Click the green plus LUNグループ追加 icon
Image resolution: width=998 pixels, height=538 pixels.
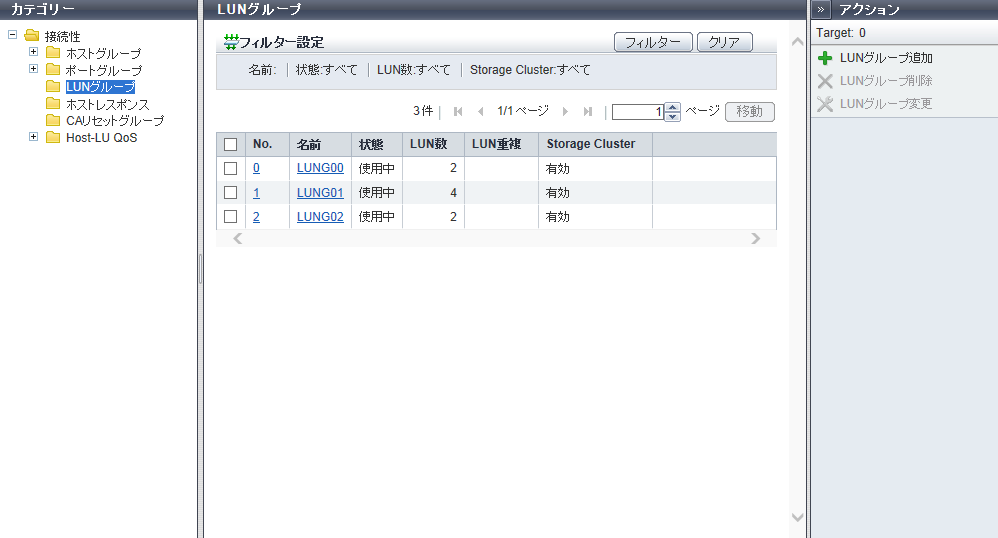(x=825, y=59)
